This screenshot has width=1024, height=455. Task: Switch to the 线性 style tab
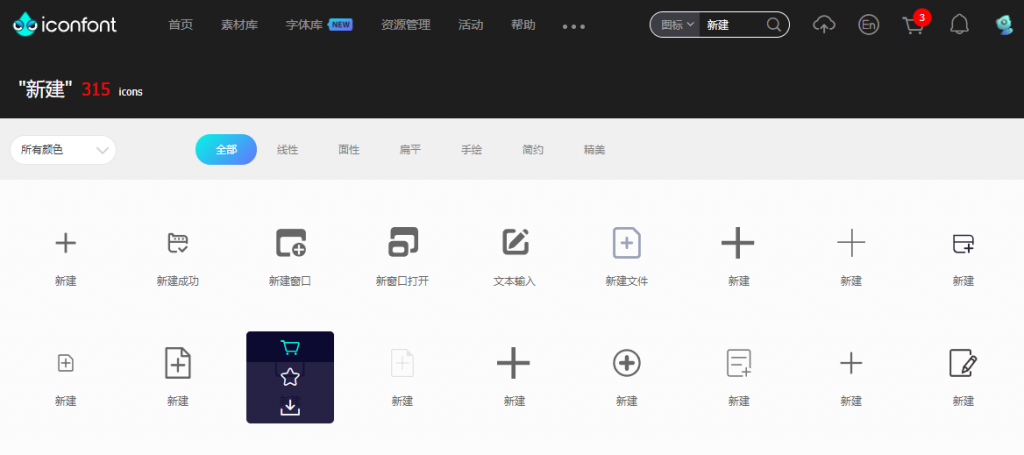pos(288,150)
